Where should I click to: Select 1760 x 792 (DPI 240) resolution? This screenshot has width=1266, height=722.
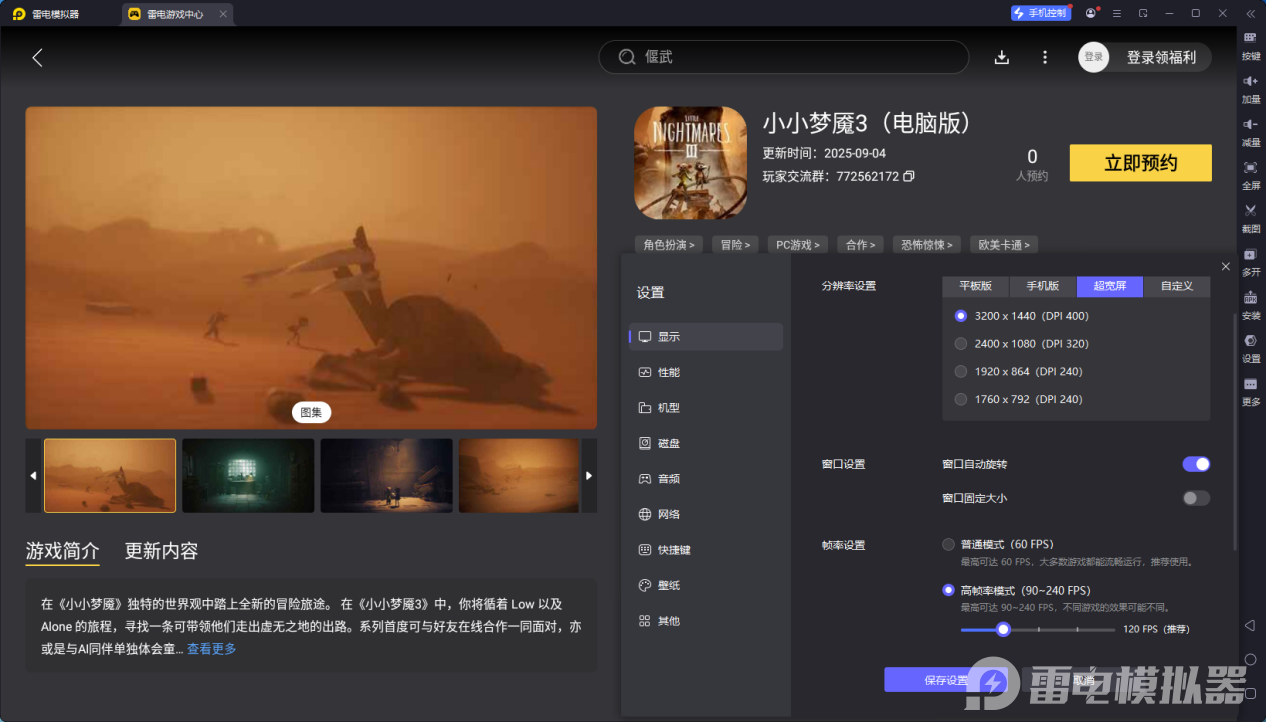(961, 400)
